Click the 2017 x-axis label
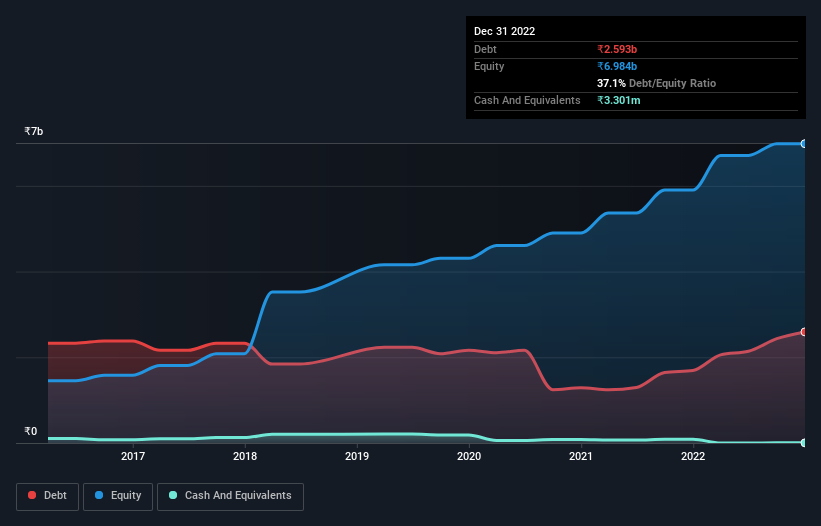This screenshot has width=821, height=526. (x=133, y=456)
